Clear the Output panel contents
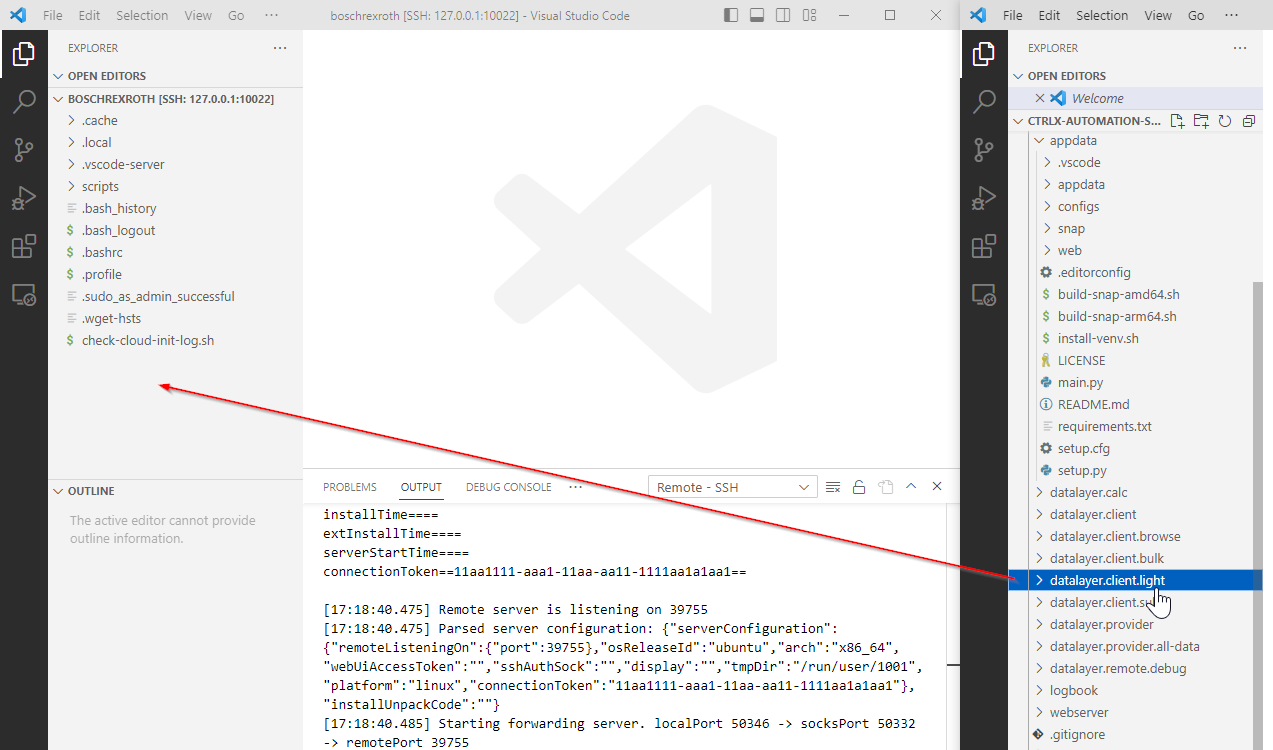Viewport: 1273px width, 750px height. [x=833, y=486]
